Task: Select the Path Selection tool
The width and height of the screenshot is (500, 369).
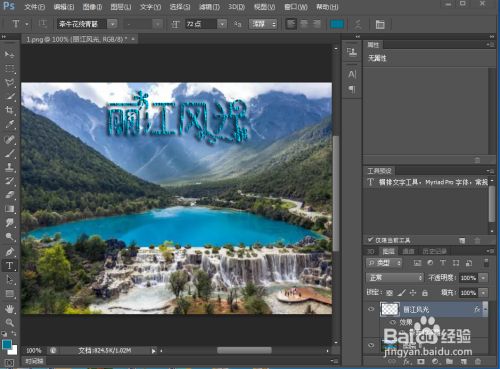Action: click(x=9, y=280)
